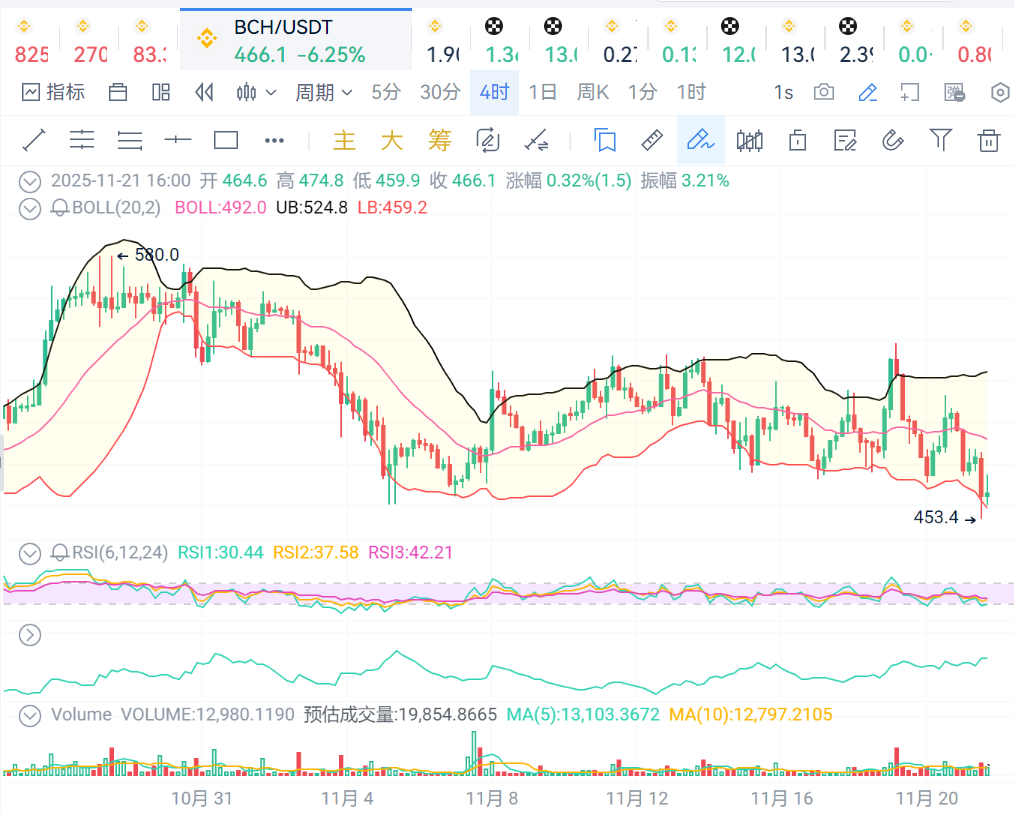The height and width of the screenshot is (813, 1014).
Task: Click the trash icon to delete drawings
Action: click(988, 140)
